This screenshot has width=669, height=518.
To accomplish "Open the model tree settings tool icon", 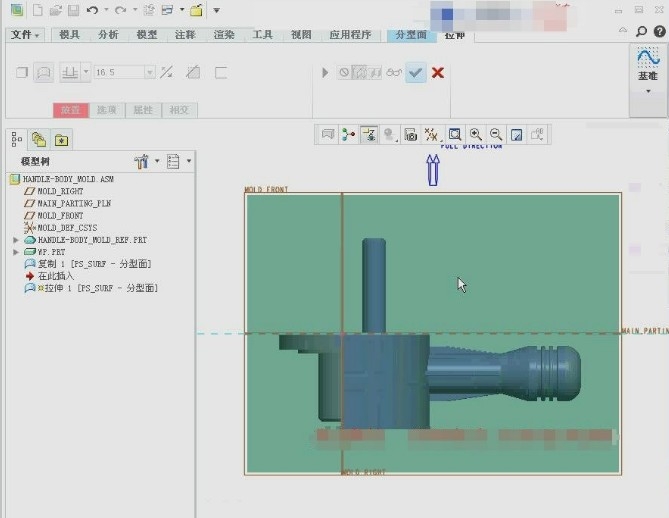I will pos(141,161).
